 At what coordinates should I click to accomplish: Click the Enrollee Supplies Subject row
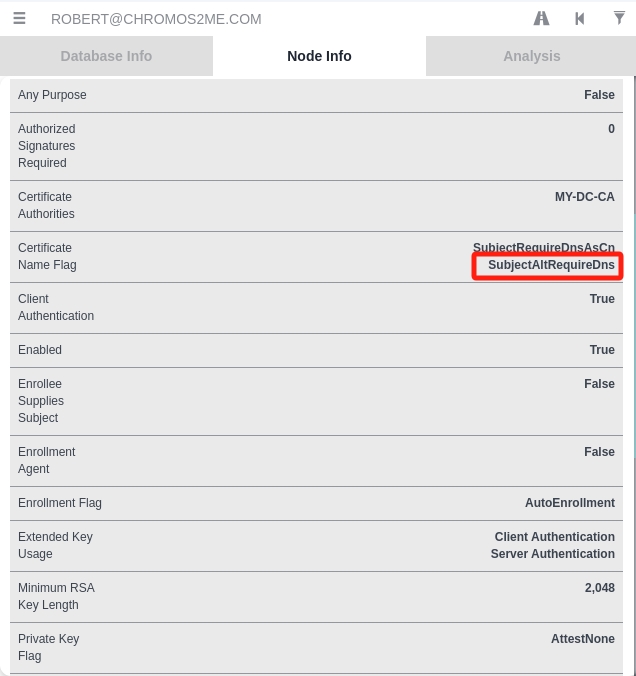pyautogui.click(x=316, y=401)
